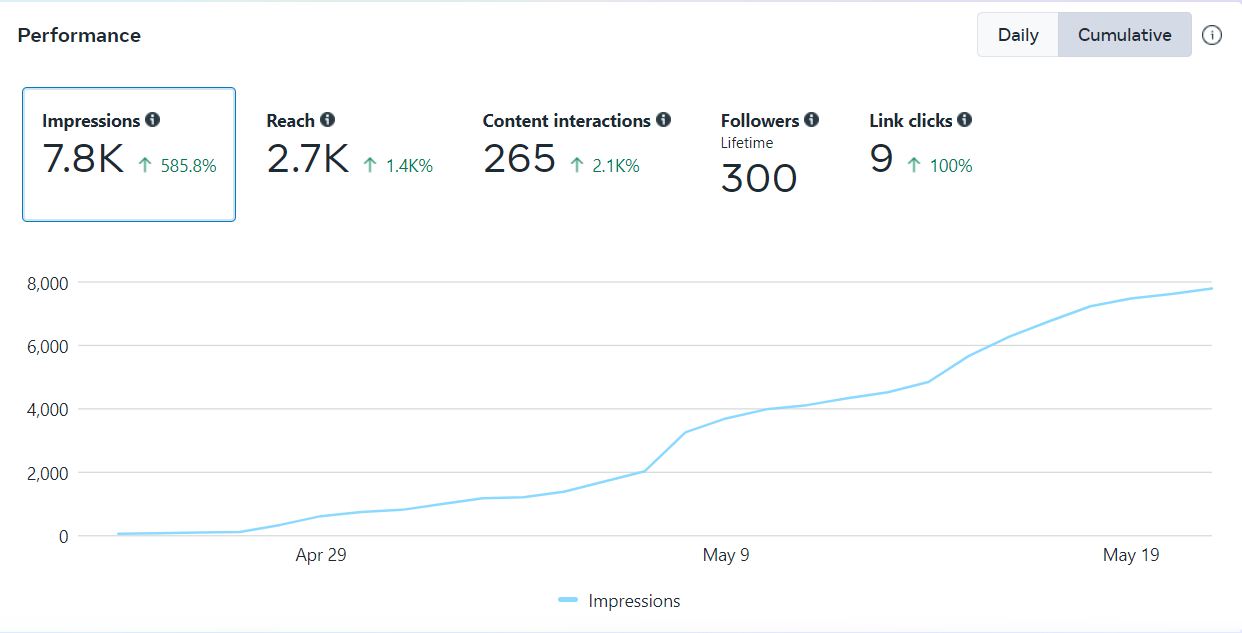
Task: Click the info icon beside Impressions
Action: (x=152, y=120)
